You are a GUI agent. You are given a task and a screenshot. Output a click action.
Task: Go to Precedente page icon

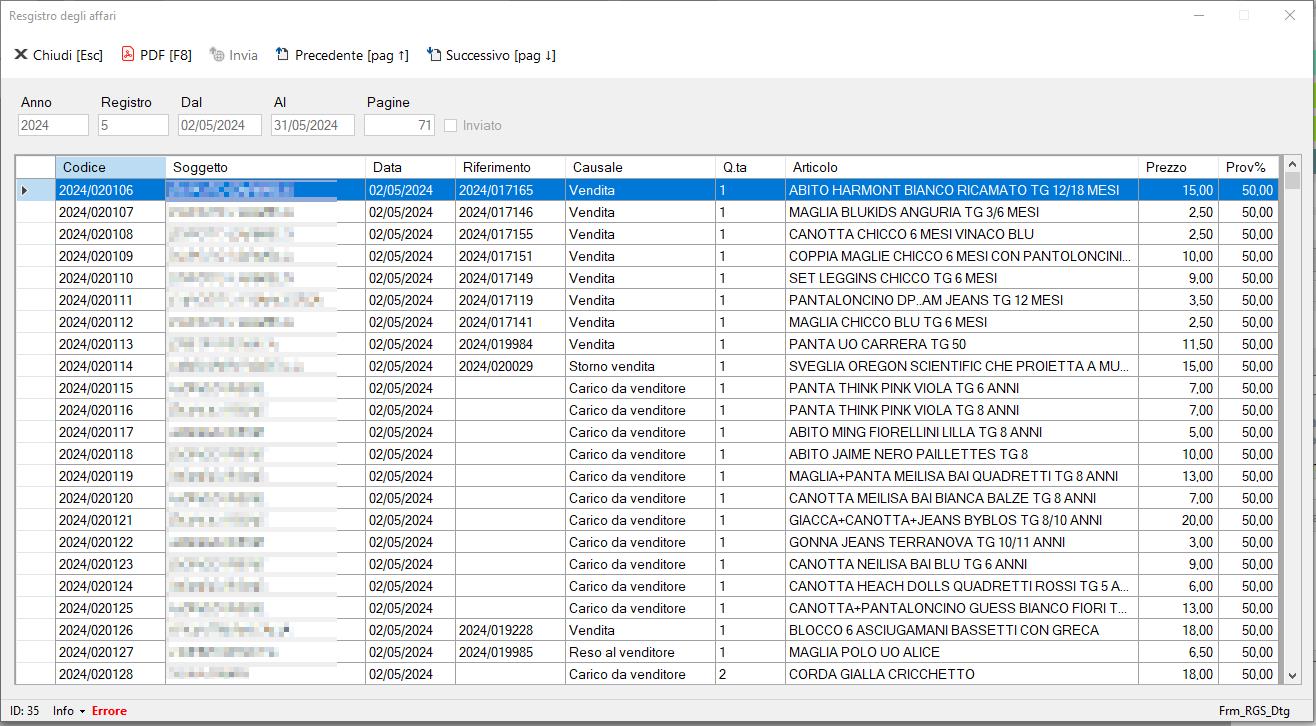tap(283, 55)
